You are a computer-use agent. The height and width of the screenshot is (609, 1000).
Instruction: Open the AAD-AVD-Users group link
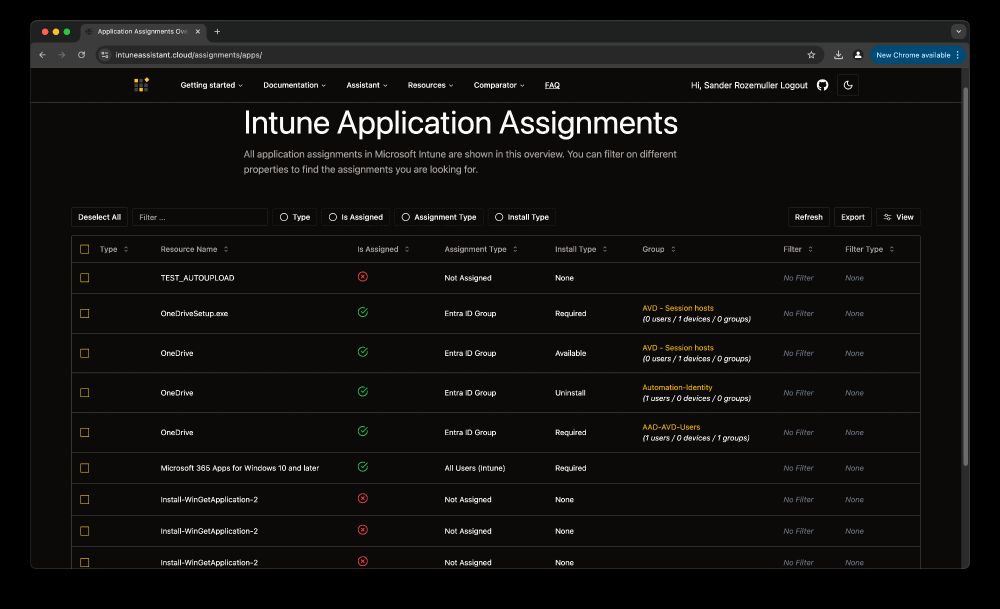[x=671, y=427]
